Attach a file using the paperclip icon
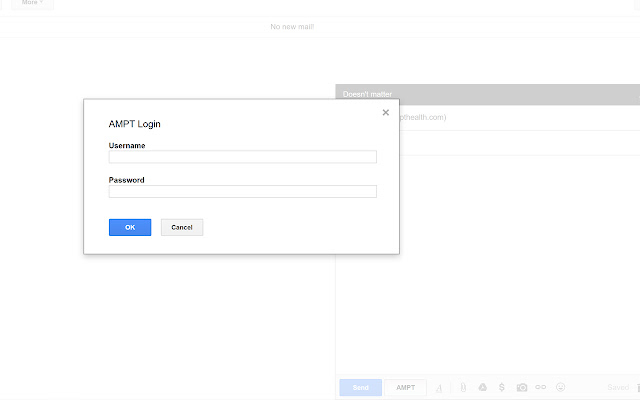This screenshot has height=400, width=640. point(463,387)
